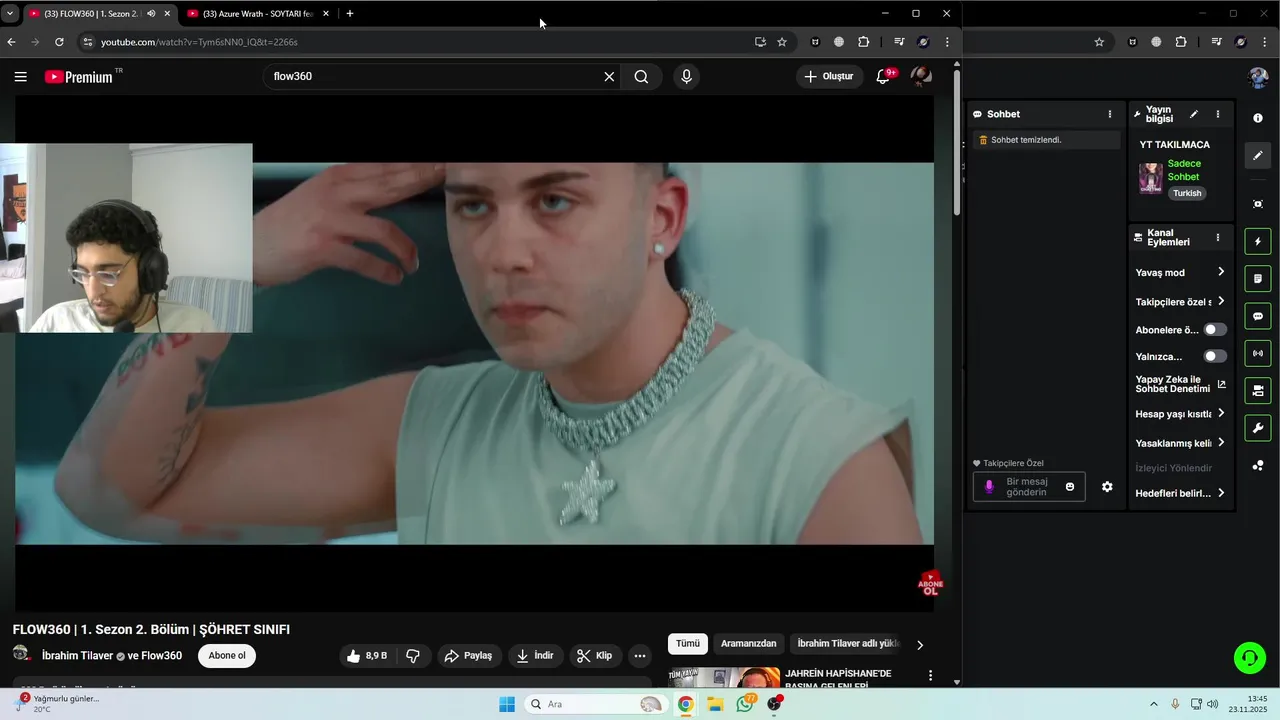Expand Yavaş mod options
The width and height of the screenshot is (1280, 720).
[1180, 272]
